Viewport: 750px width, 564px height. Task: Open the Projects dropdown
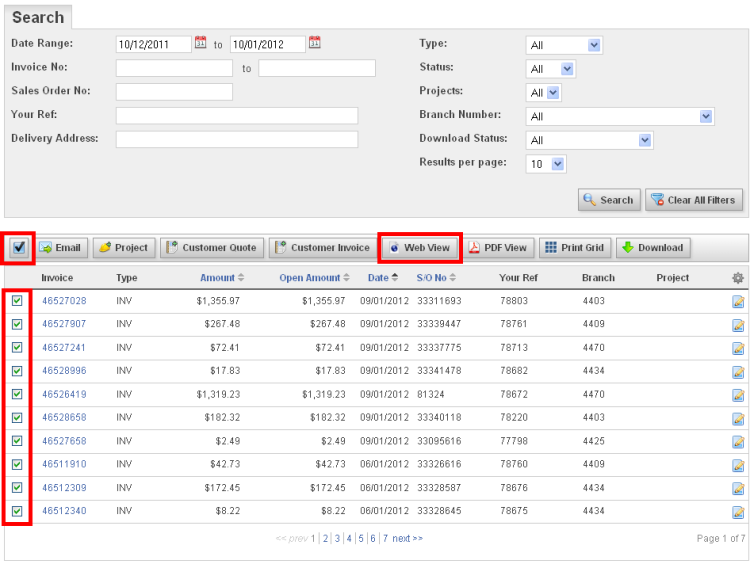coord(543,92)
